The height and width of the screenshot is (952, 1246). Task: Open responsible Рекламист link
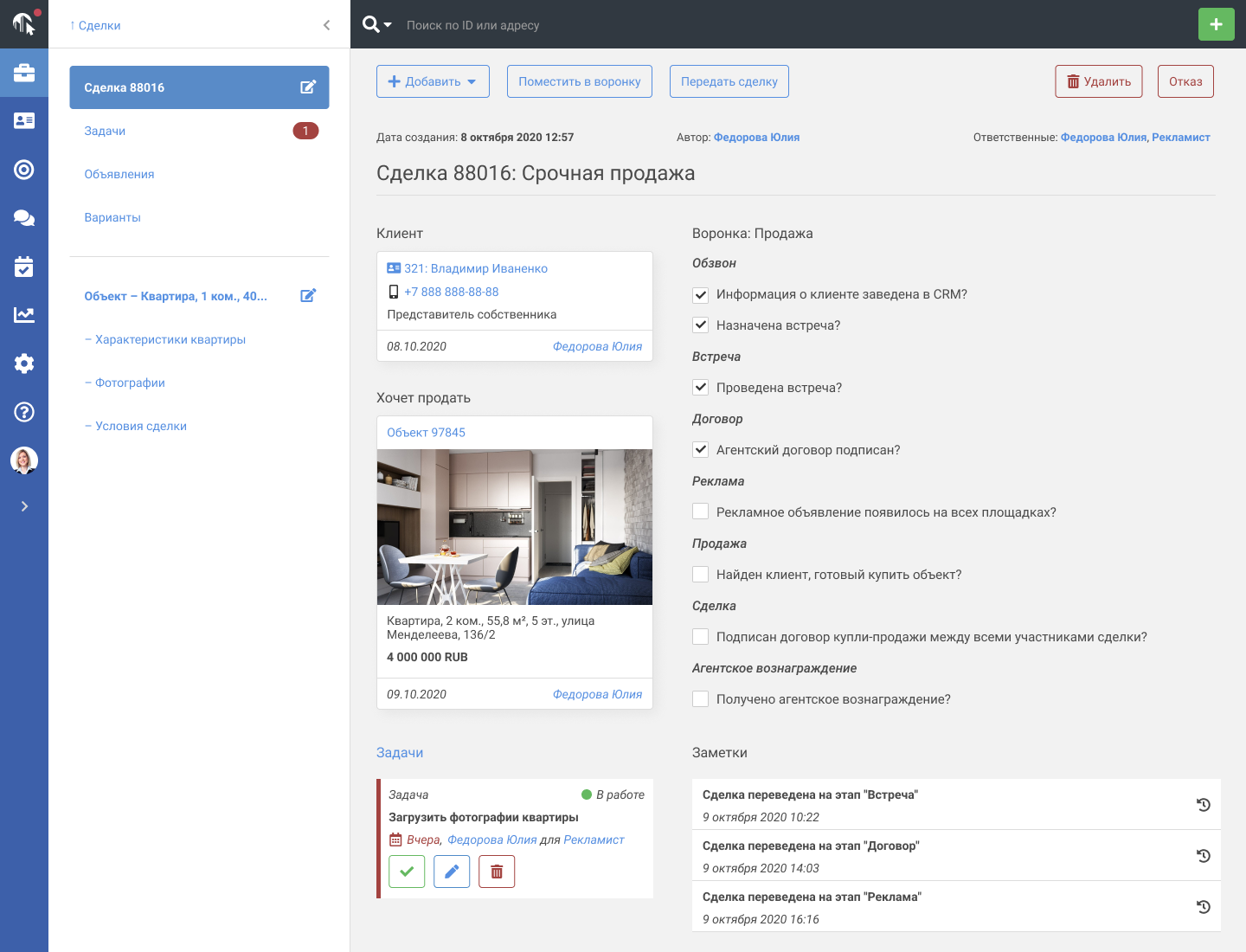pyautogui.click(x=1181, y=137)
